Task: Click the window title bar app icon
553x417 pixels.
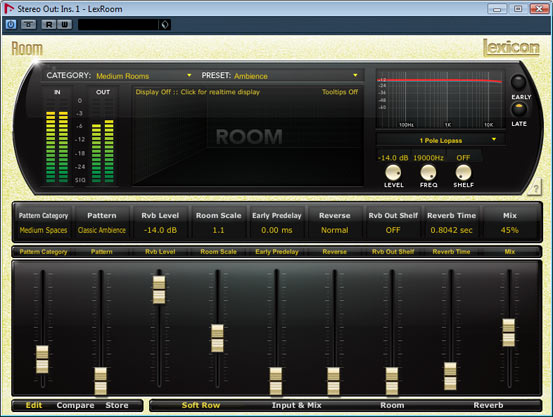Action: pos(9,8)
